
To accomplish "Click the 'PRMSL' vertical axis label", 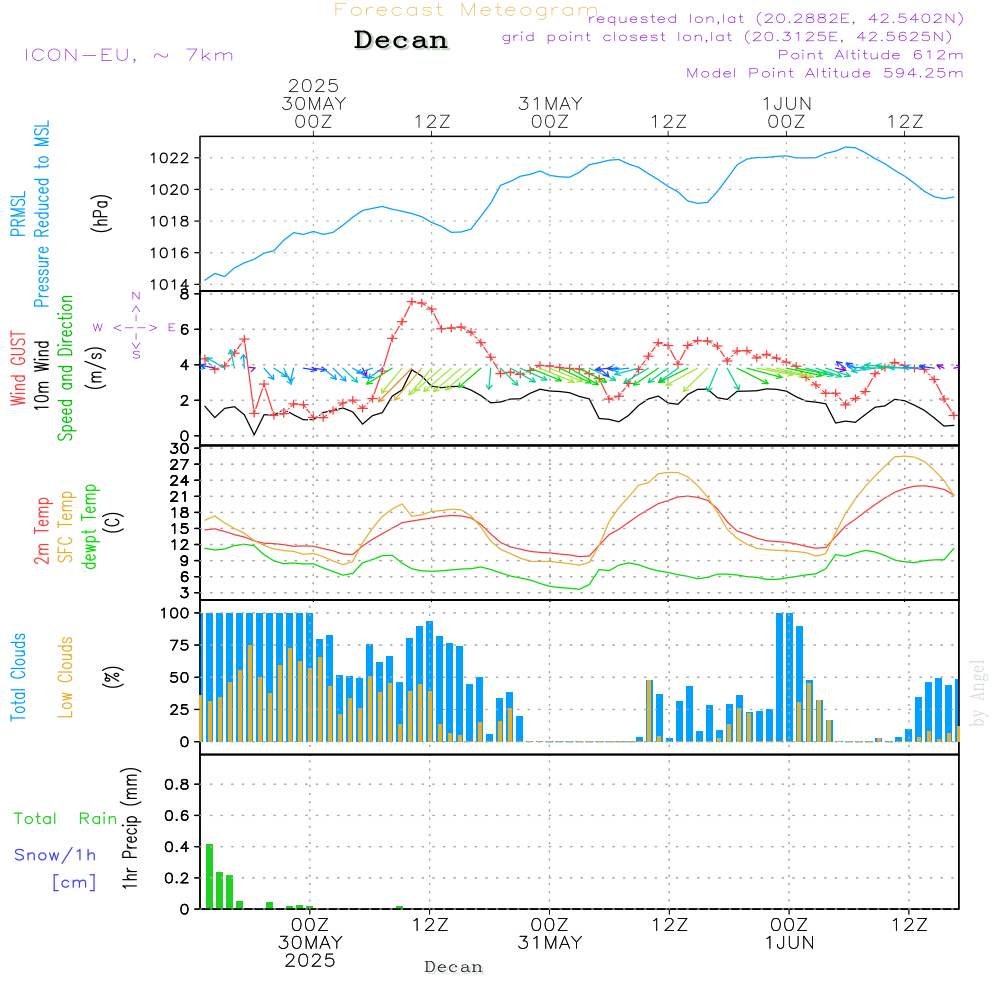I will [x=18, y=214].
